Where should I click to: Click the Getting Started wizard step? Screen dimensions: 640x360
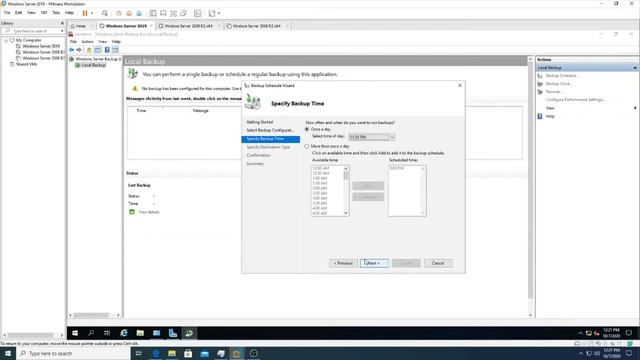coord(260,122)
